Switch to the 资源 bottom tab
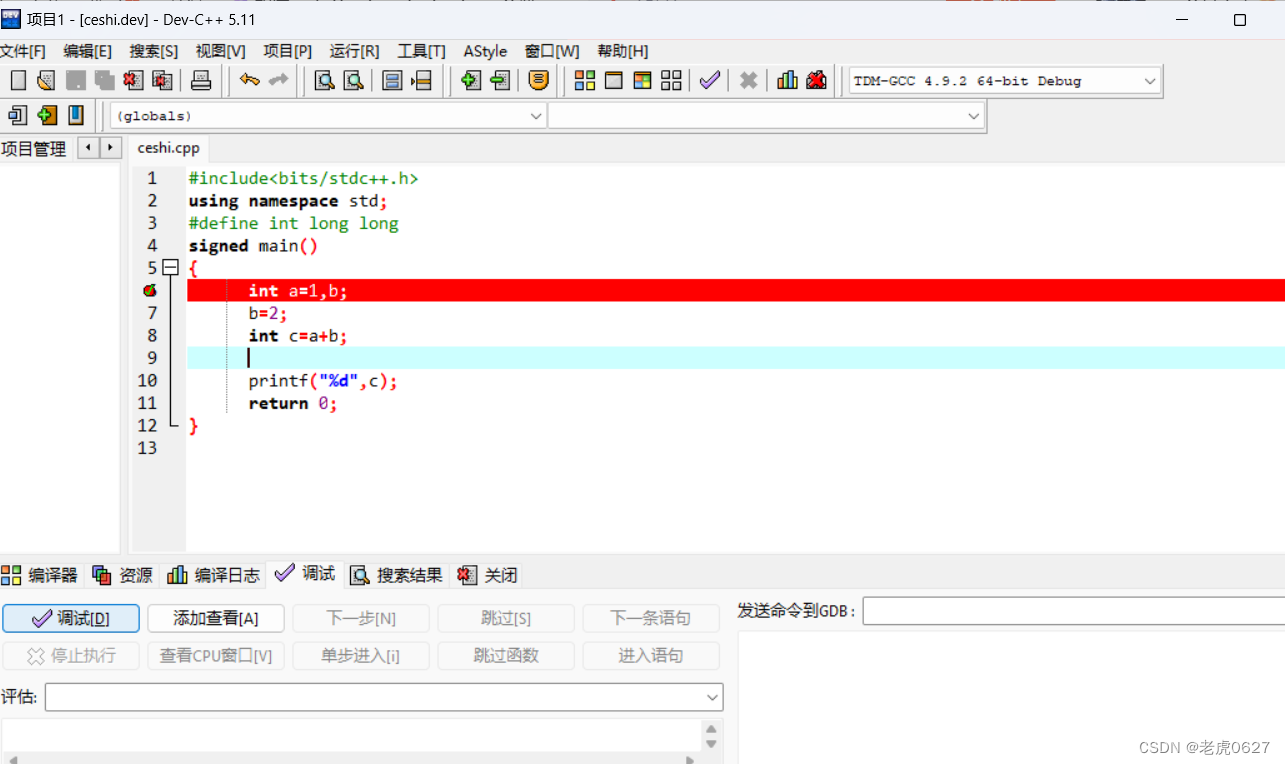This screenshot has width=1285, height=764. (122, 575)
